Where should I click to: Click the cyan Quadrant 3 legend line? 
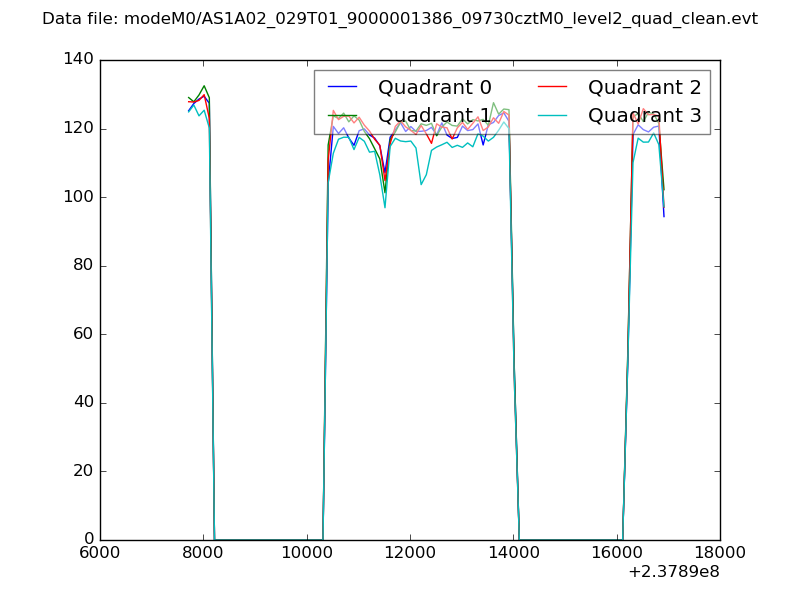point(553,115)
